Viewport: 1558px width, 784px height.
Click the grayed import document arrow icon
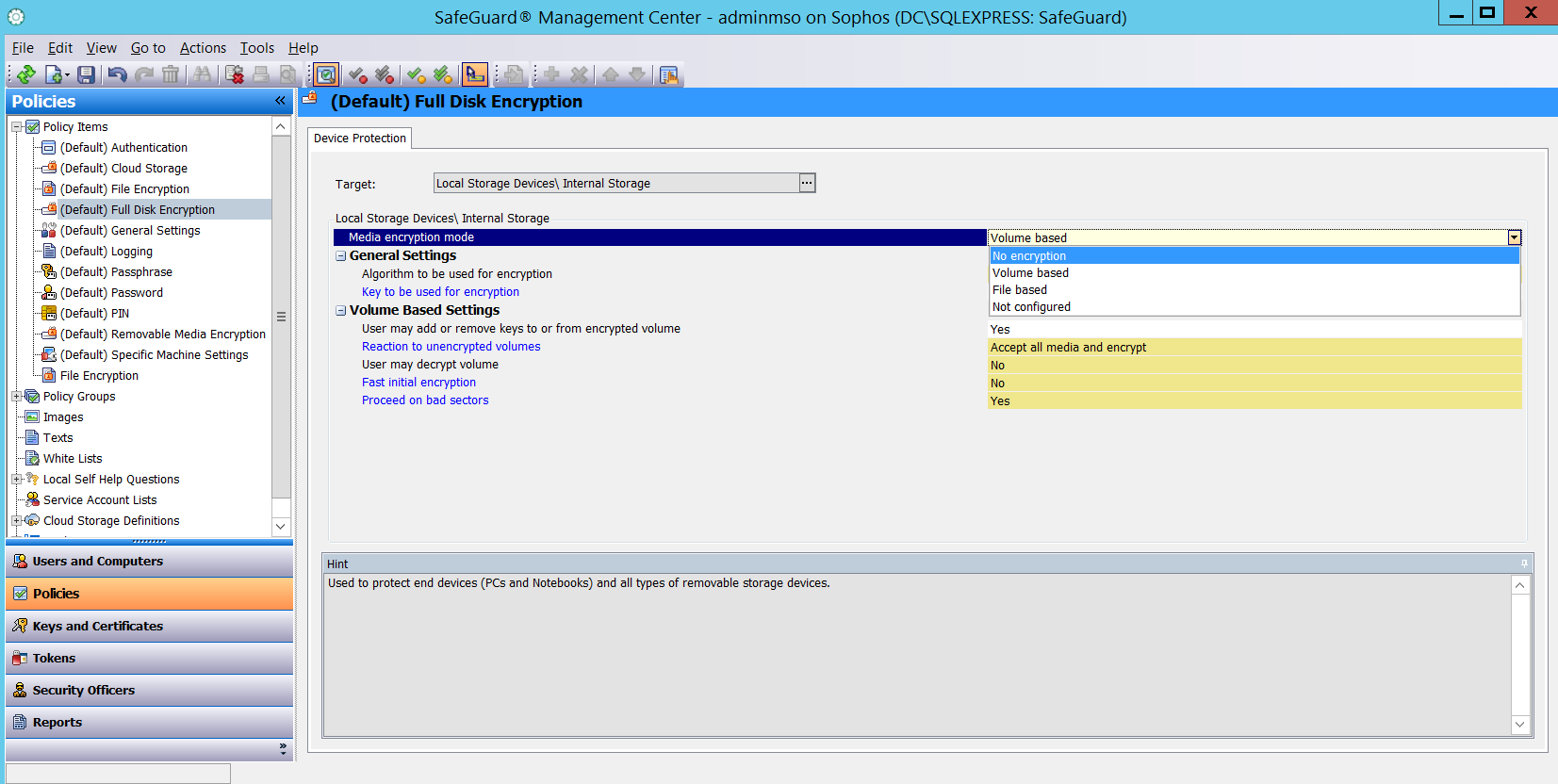514,74
